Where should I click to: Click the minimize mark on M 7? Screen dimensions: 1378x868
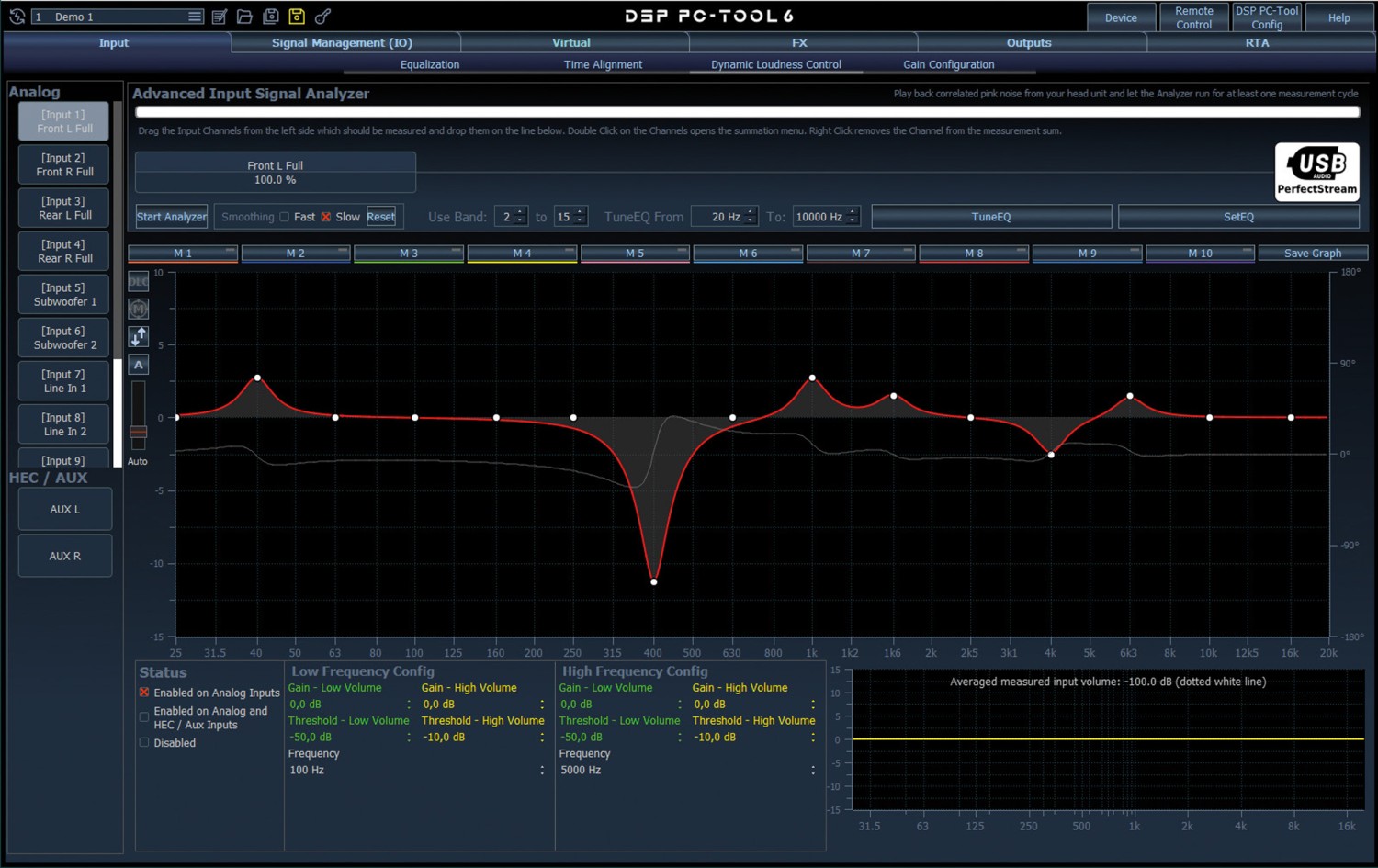[909, 250]
